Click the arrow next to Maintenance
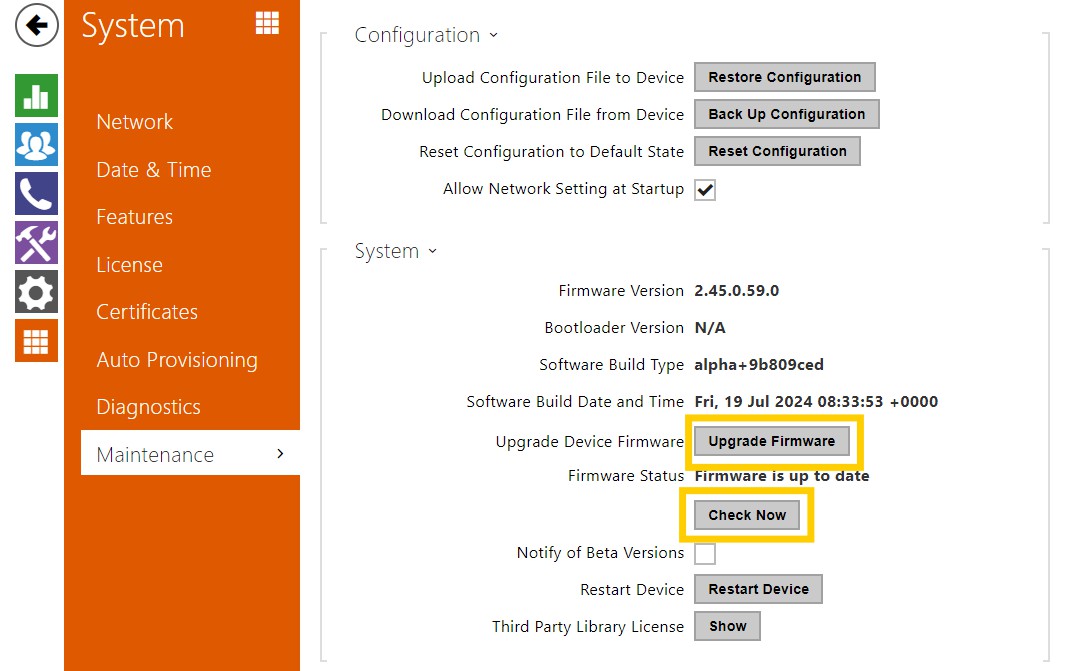Image resolution: width=1066 pixels, height=671 pixels. coord(280,454)
